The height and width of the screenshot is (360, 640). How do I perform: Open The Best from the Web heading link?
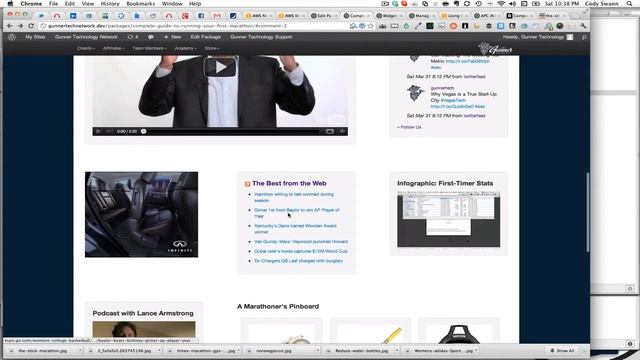(289, 184)
